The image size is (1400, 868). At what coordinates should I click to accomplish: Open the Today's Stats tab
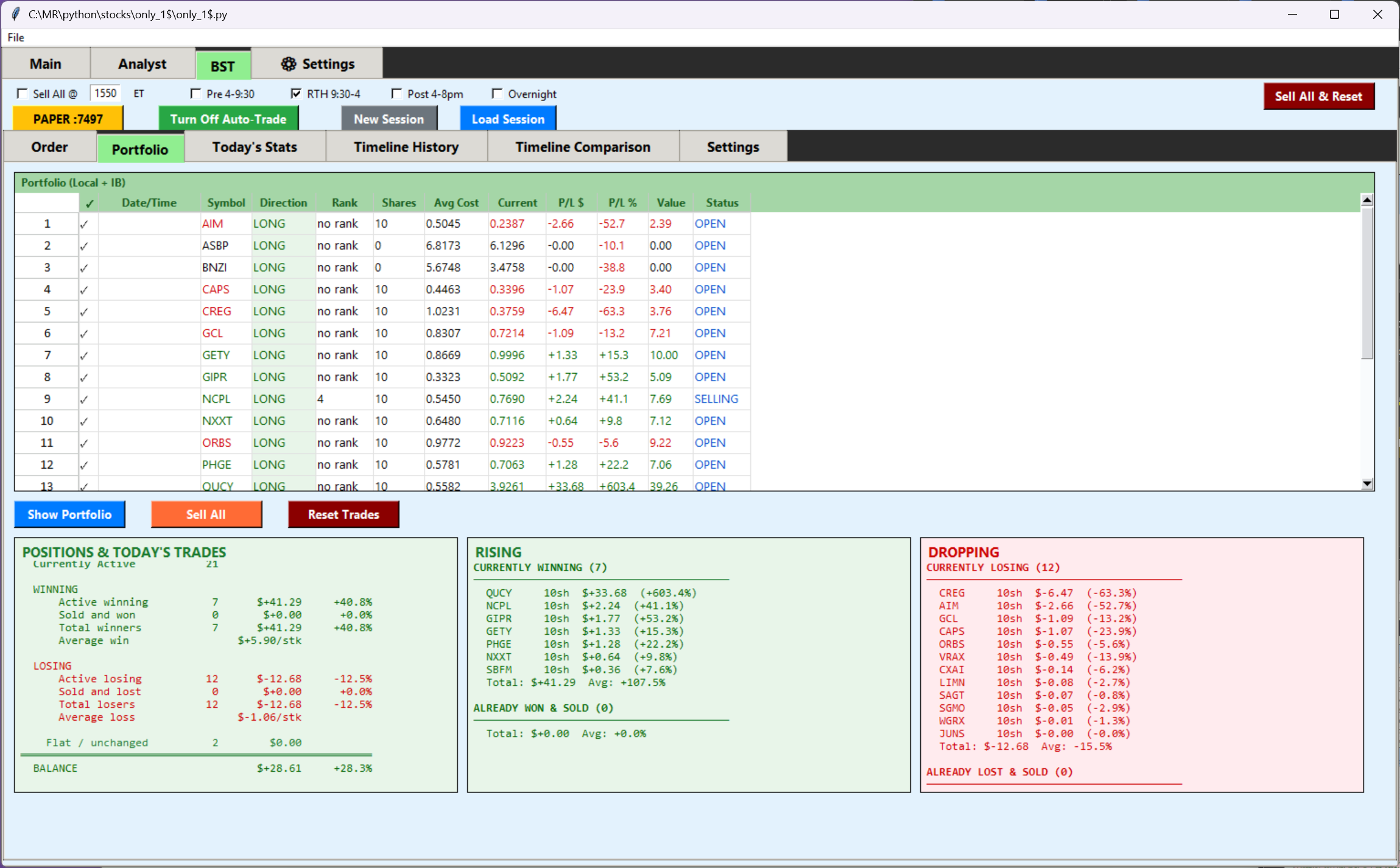click(x=255, y=147)
